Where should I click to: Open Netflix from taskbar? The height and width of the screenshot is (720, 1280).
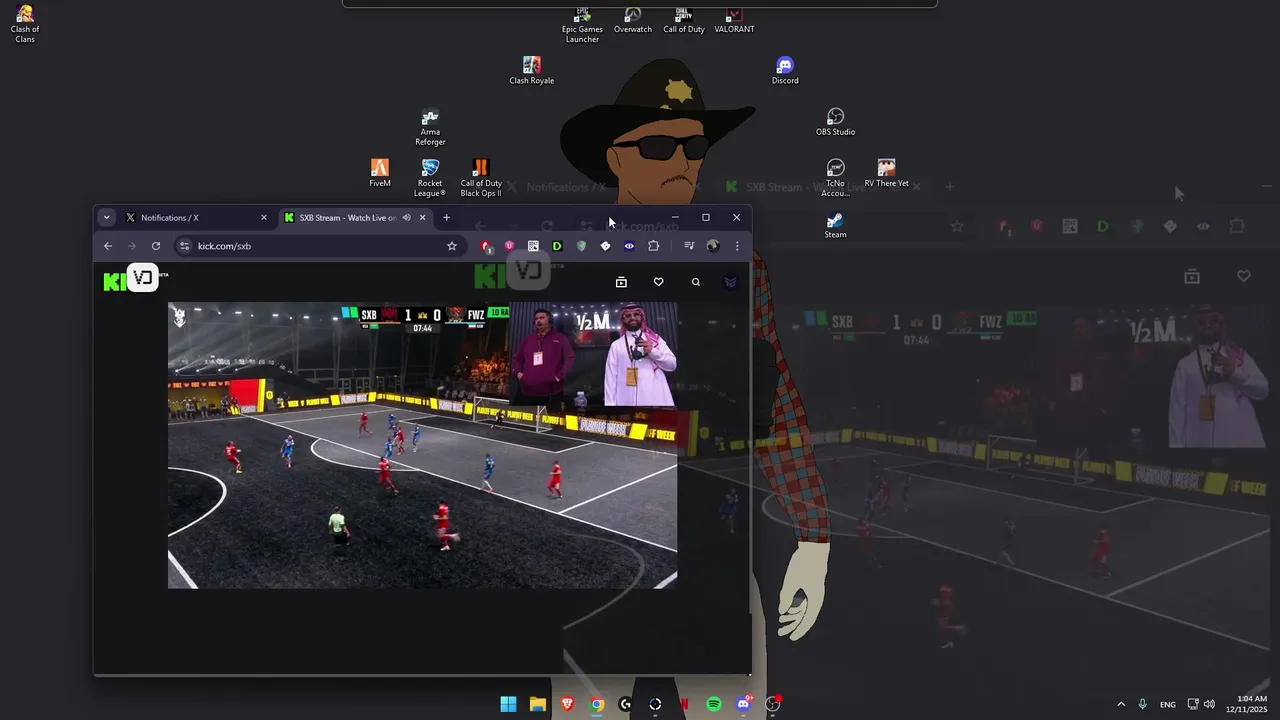[685, 704]
